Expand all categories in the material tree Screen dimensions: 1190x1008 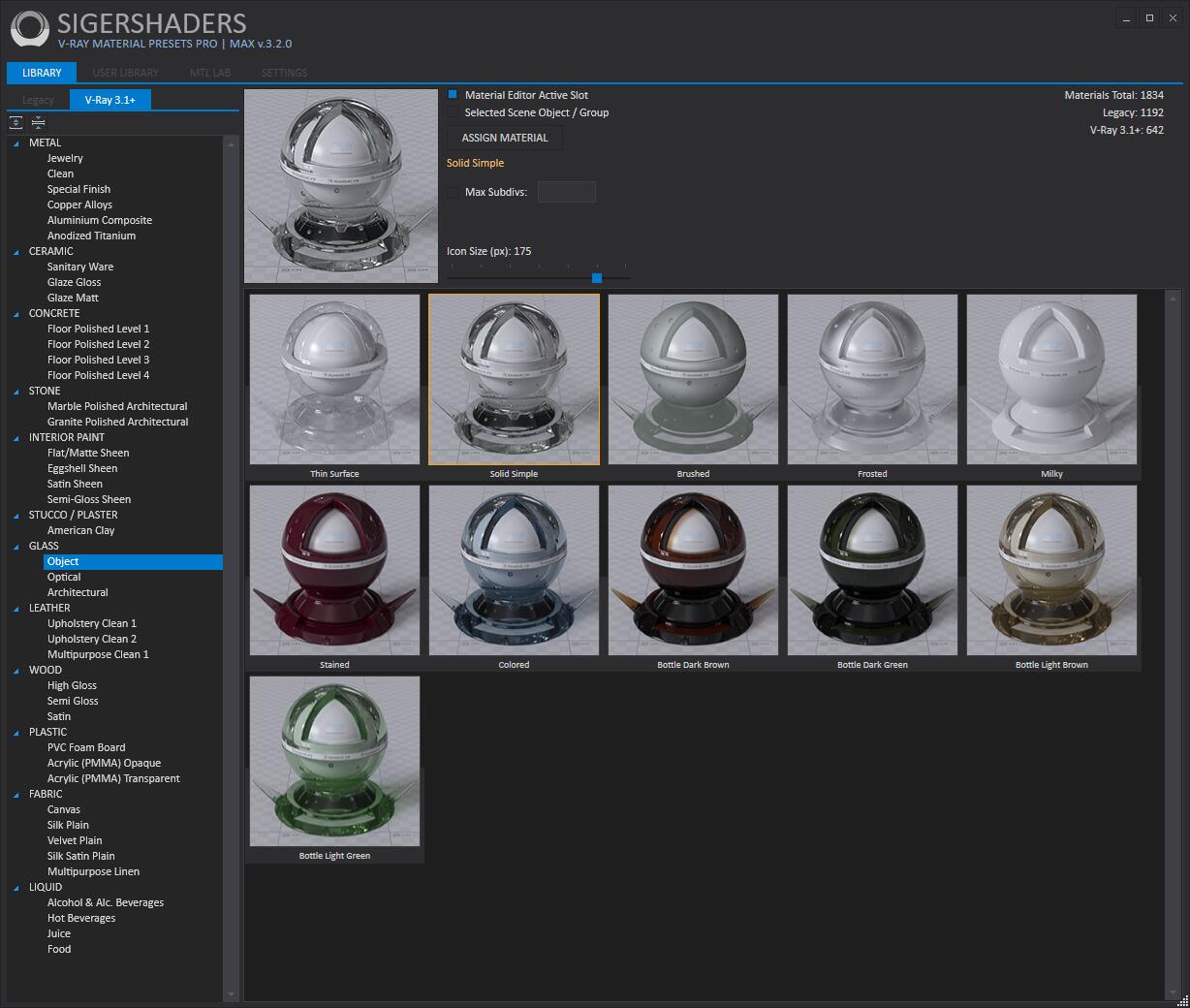pyautogui.click(x=16, y=122)
